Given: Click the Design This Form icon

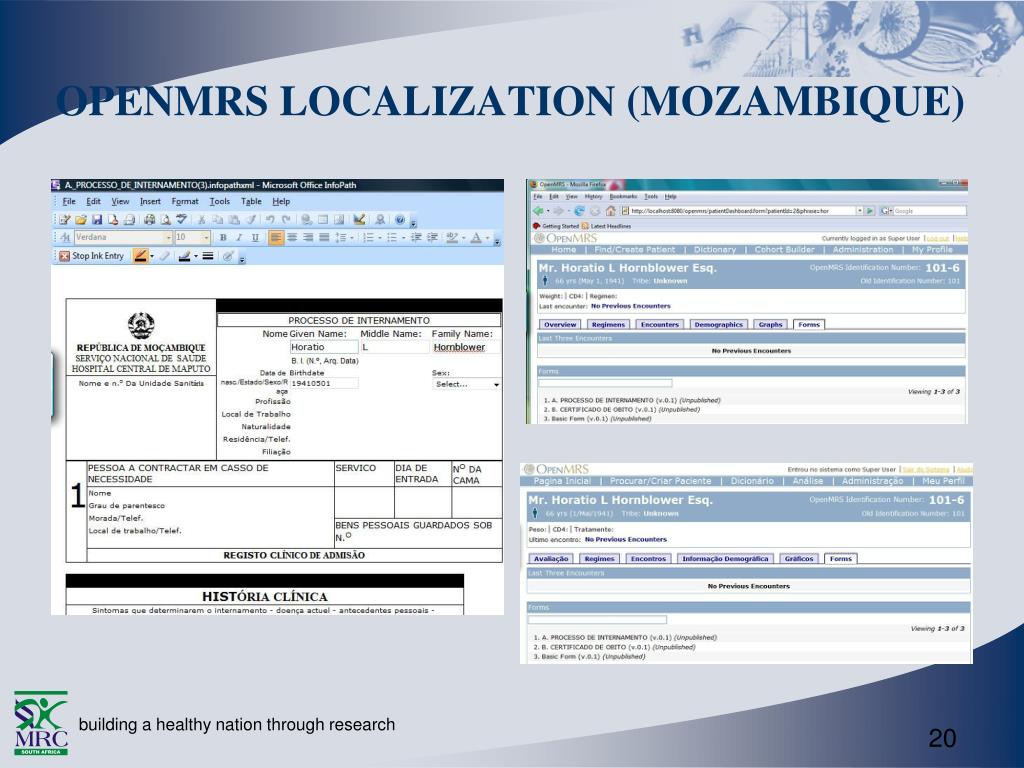Looking at the screenshot, I should point(359,220).
